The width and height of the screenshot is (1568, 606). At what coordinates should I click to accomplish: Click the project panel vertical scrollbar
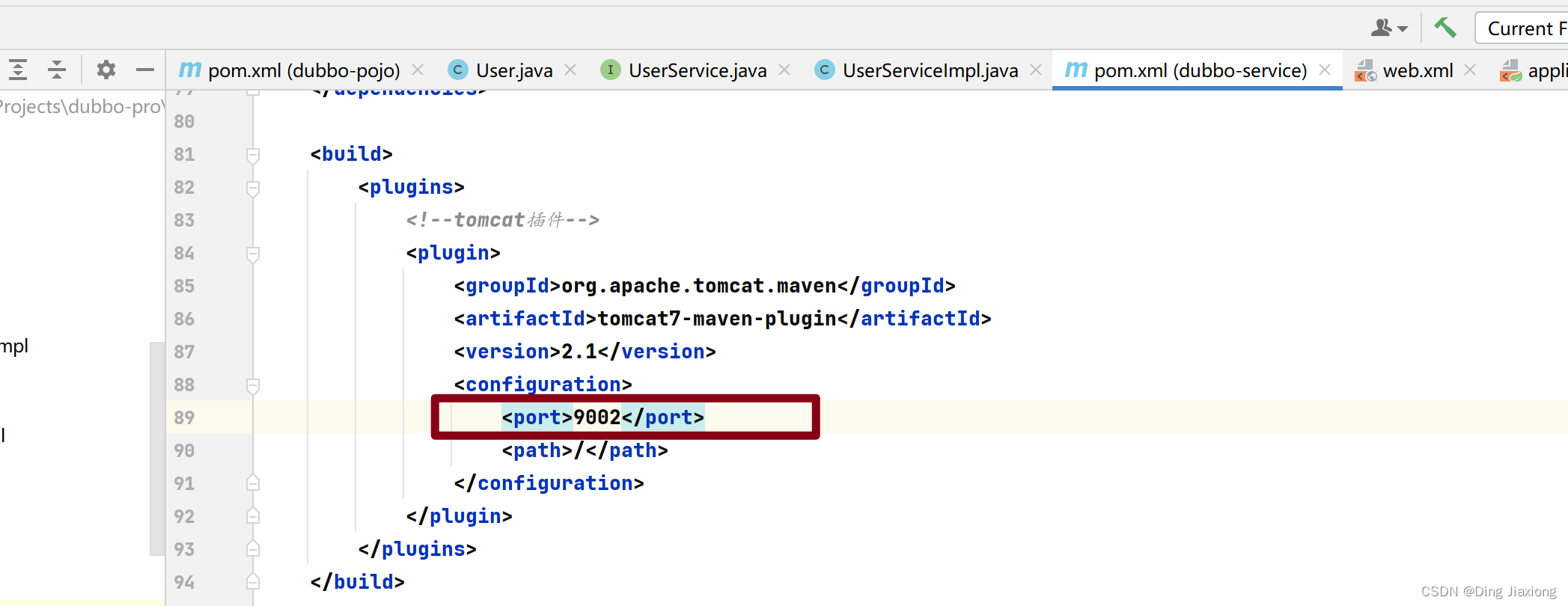pos(156,449)
